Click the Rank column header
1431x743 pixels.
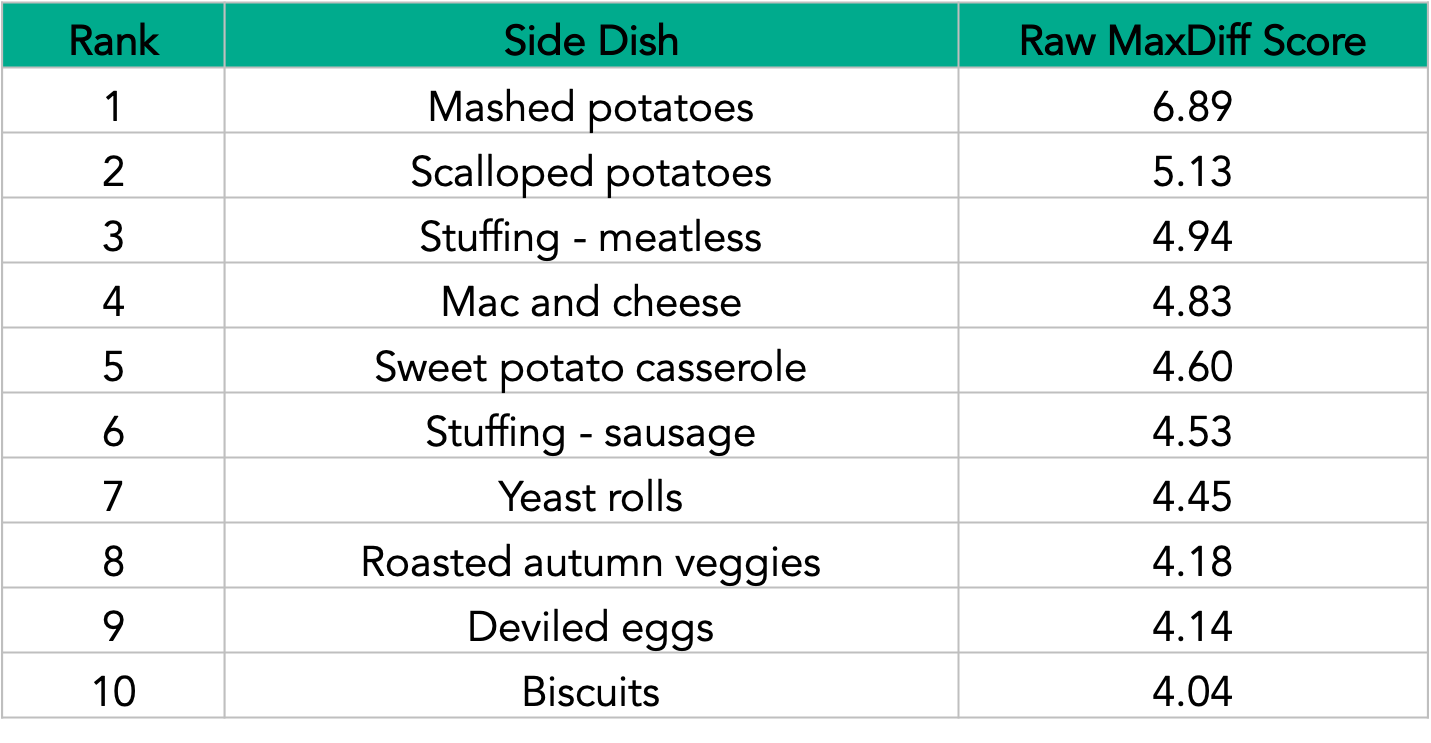(113, 41)
